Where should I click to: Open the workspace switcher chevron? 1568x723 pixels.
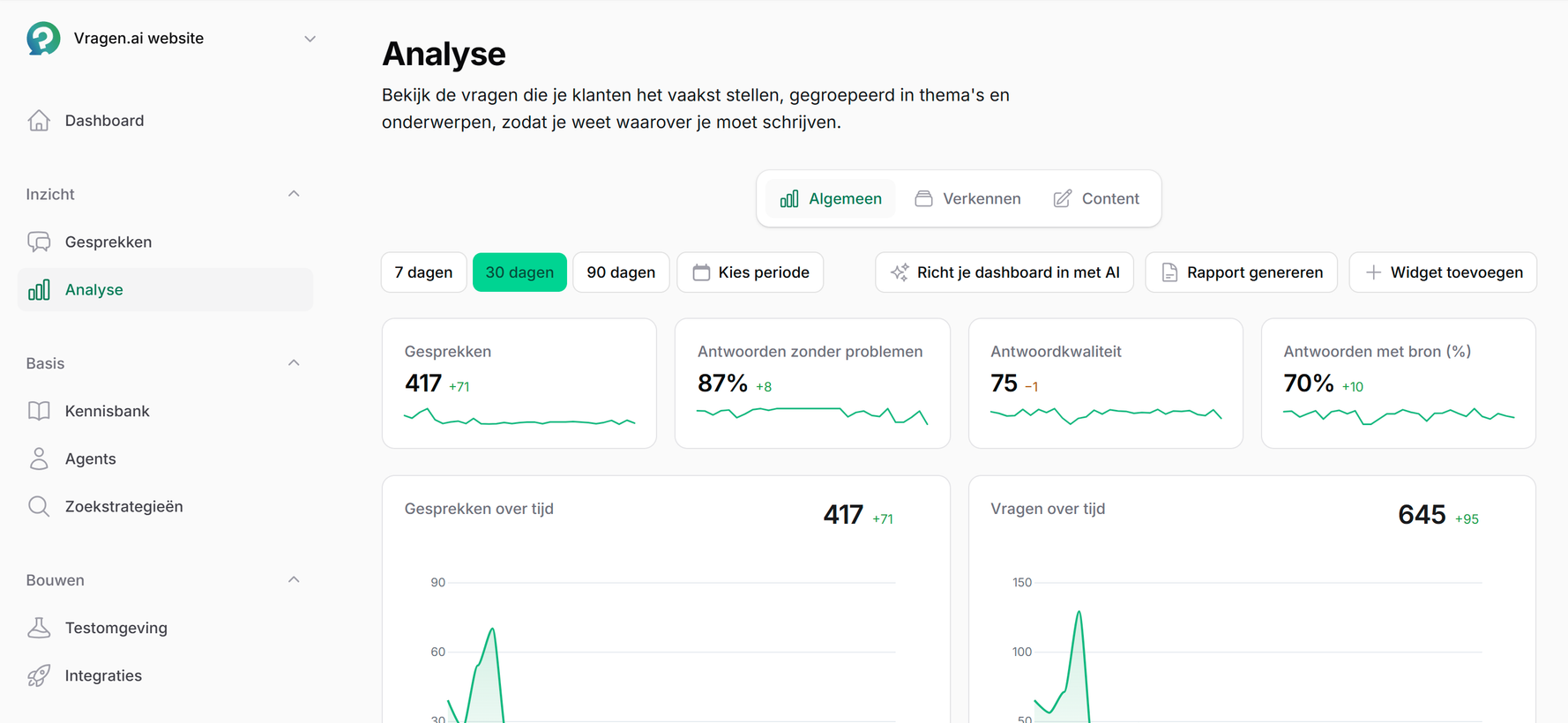pyautogui.click(x=310, y=39)
